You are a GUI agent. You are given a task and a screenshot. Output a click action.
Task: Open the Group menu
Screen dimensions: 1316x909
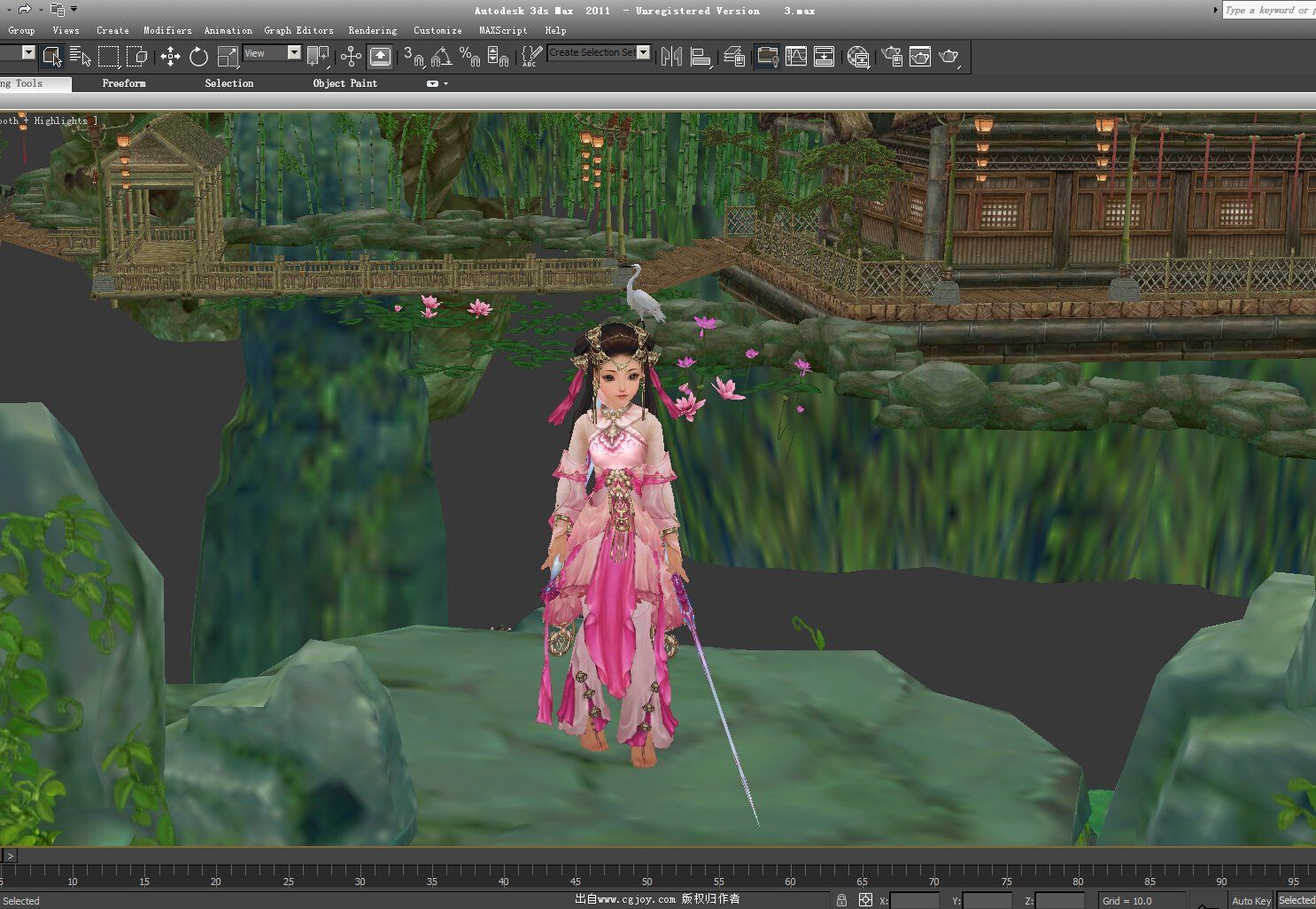21,30
